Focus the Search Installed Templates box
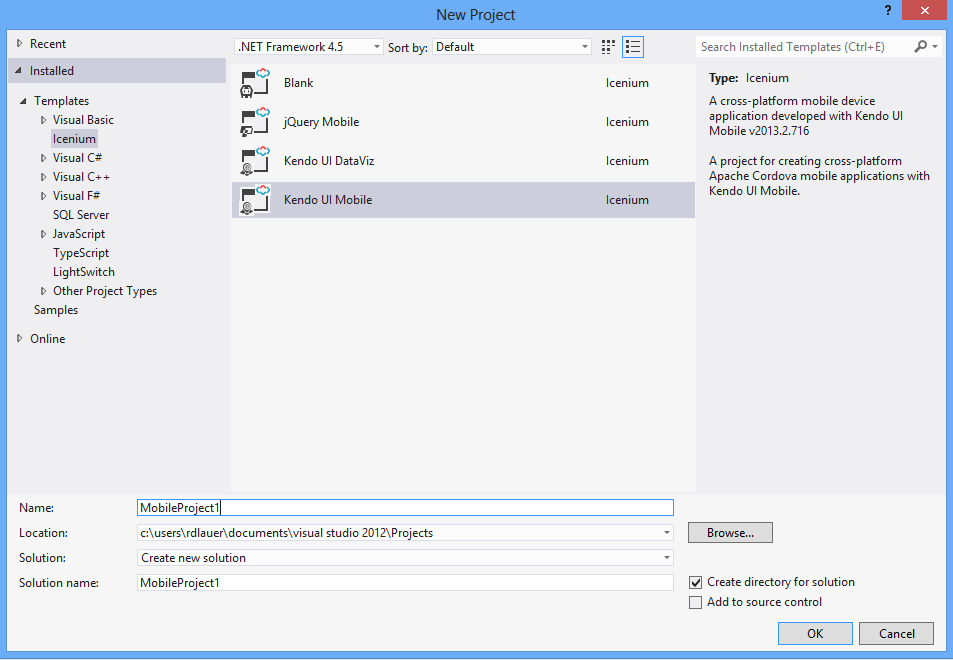 tap(803, 47)
